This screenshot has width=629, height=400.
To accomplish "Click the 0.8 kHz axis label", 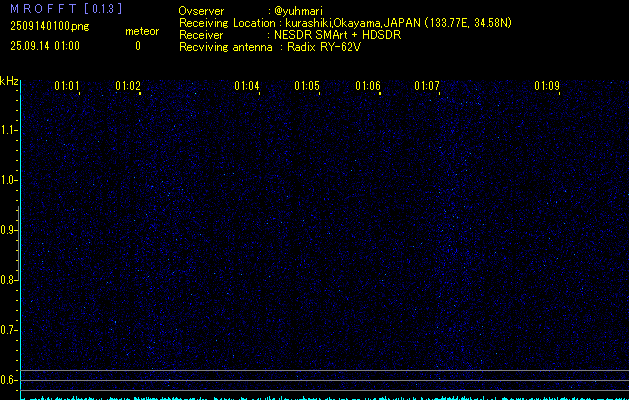I will (8, 280).
